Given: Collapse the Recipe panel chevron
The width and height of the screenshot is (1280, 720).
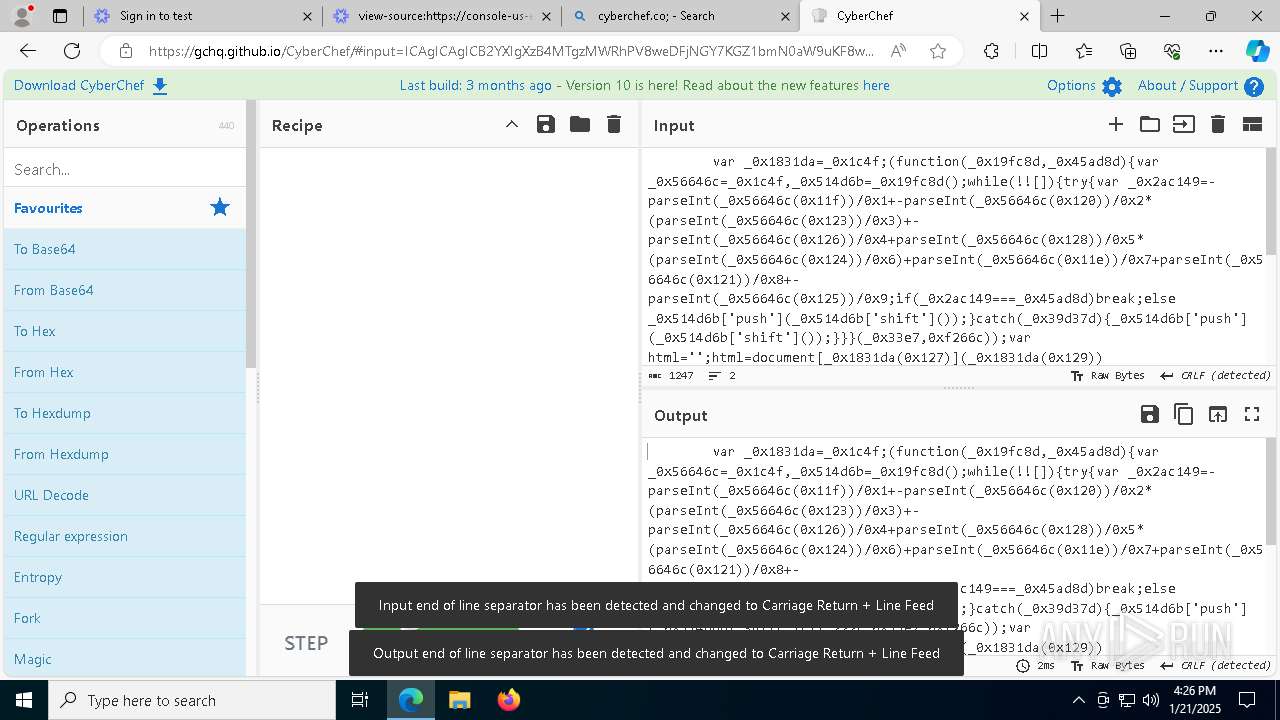Looking at the screenshot, I should click(511, 125).
